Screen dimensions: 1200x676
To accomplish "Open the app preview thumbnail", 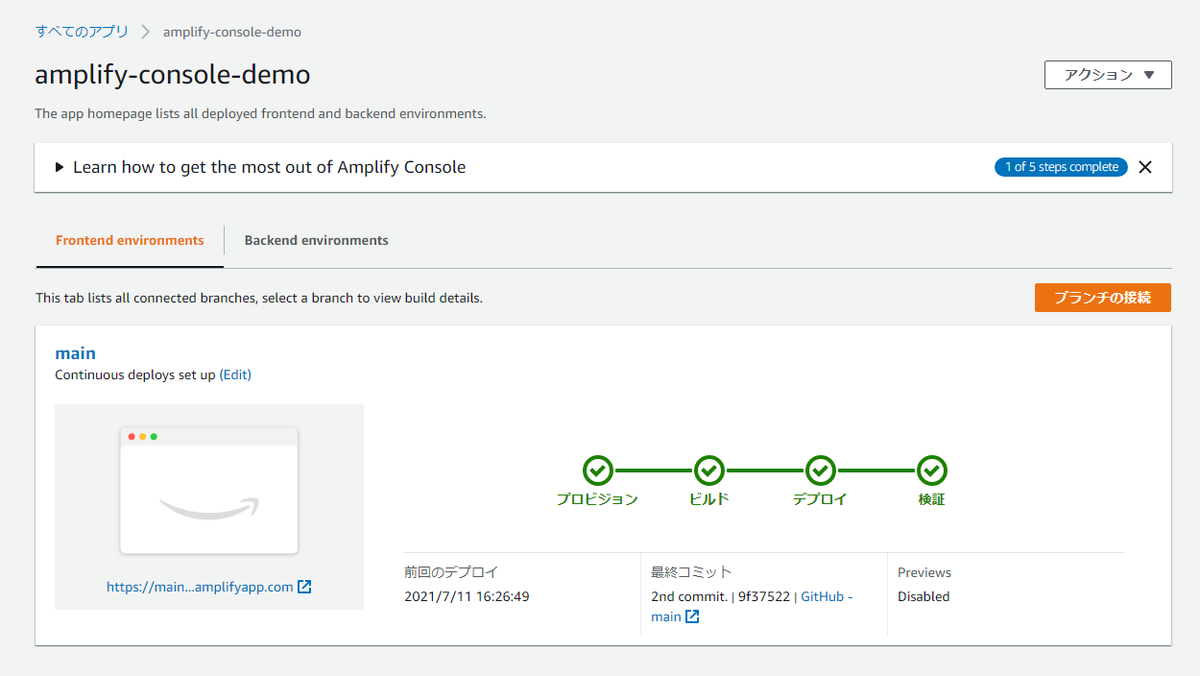I will click(x=209, y=490).
